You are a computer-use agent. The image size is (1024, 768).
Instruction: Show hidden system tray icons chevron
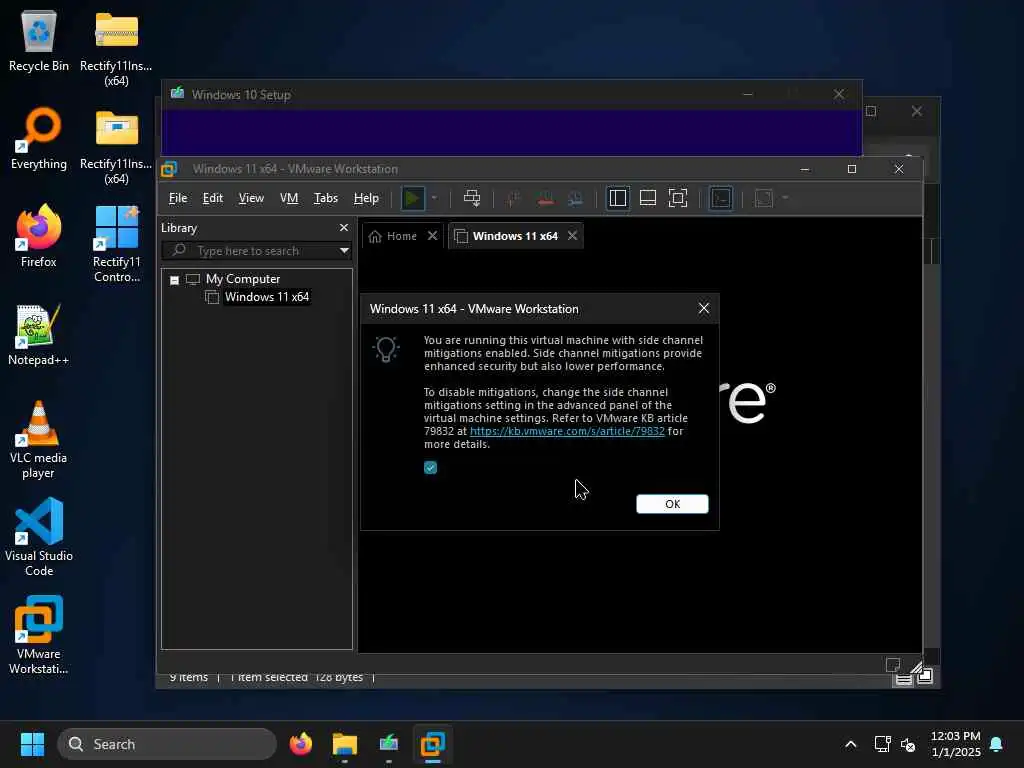(850, 744)
